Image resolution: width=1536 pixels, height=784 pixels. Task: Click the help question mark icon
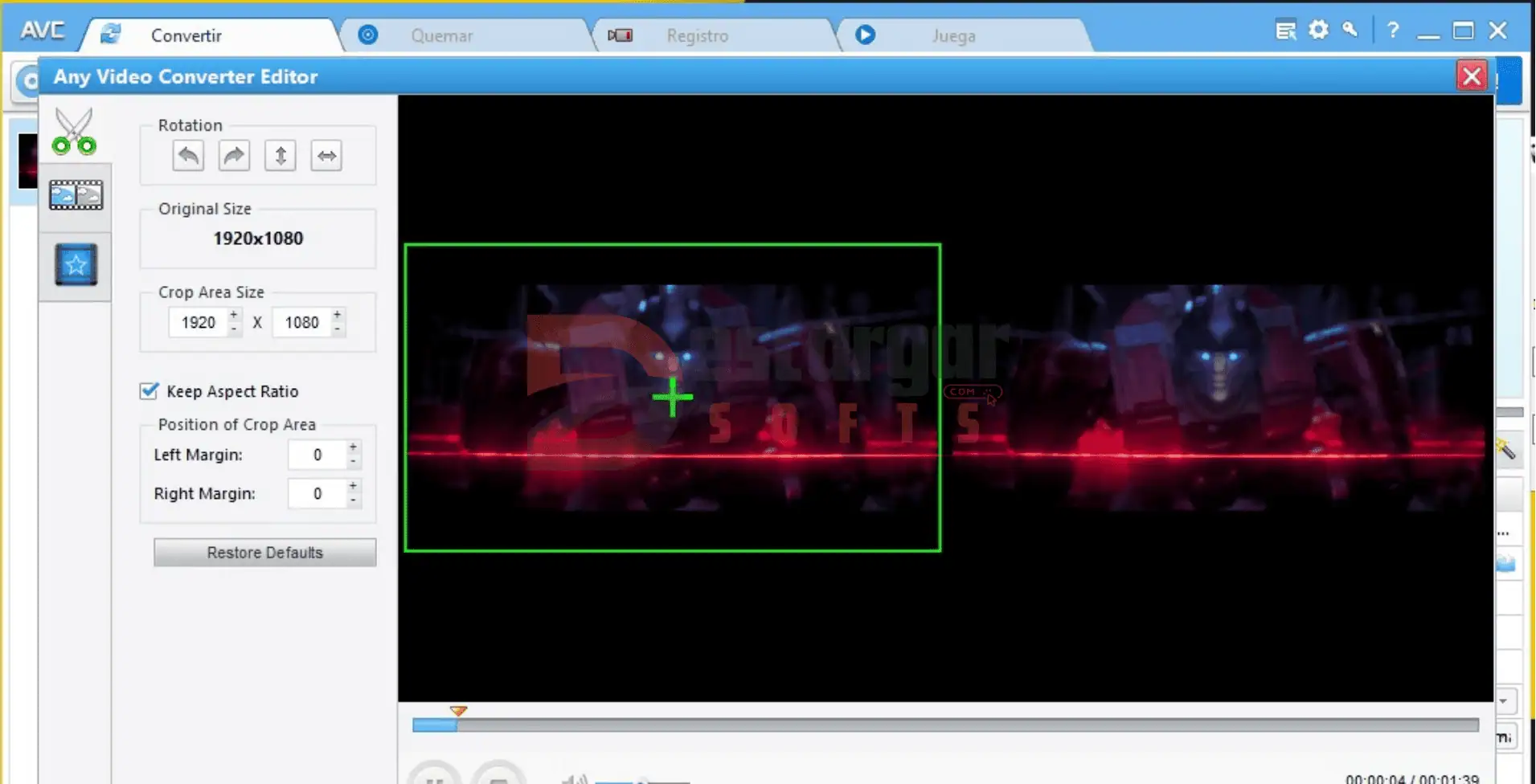coord(1393,31)
